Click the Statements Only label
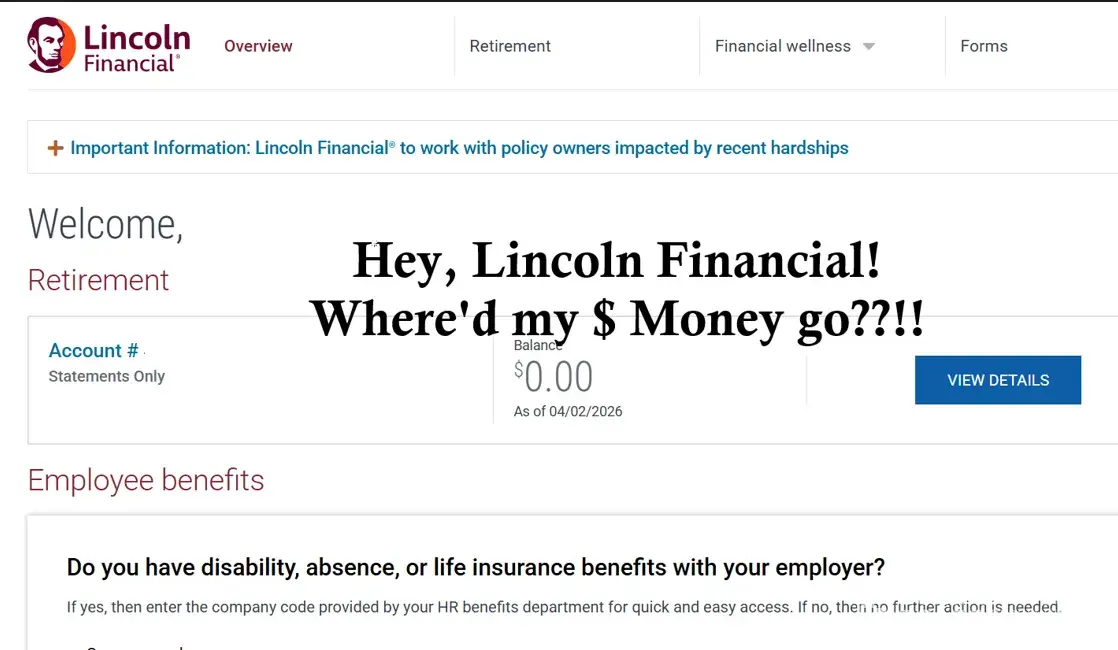Screen dimensions: 1118x650 click(107, 377)
